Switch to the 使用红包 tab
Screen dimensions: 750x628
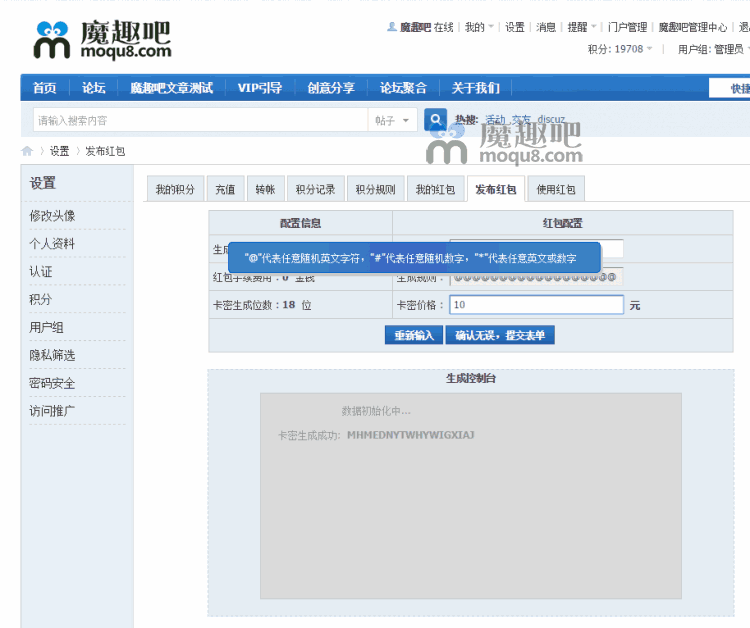(x=556, y=189)
